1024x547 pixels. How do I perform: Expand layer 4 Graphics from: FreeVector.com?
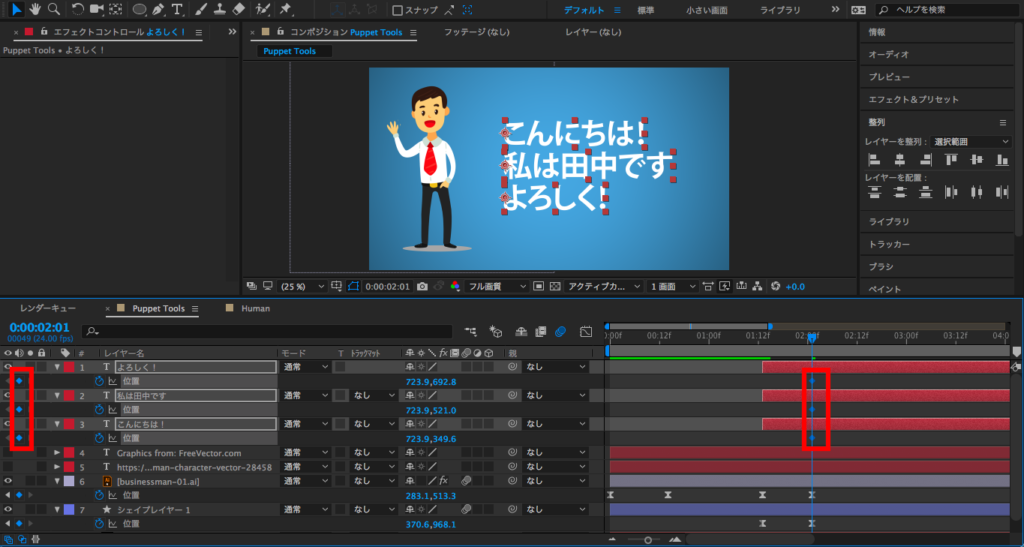(x=56, y=453)
